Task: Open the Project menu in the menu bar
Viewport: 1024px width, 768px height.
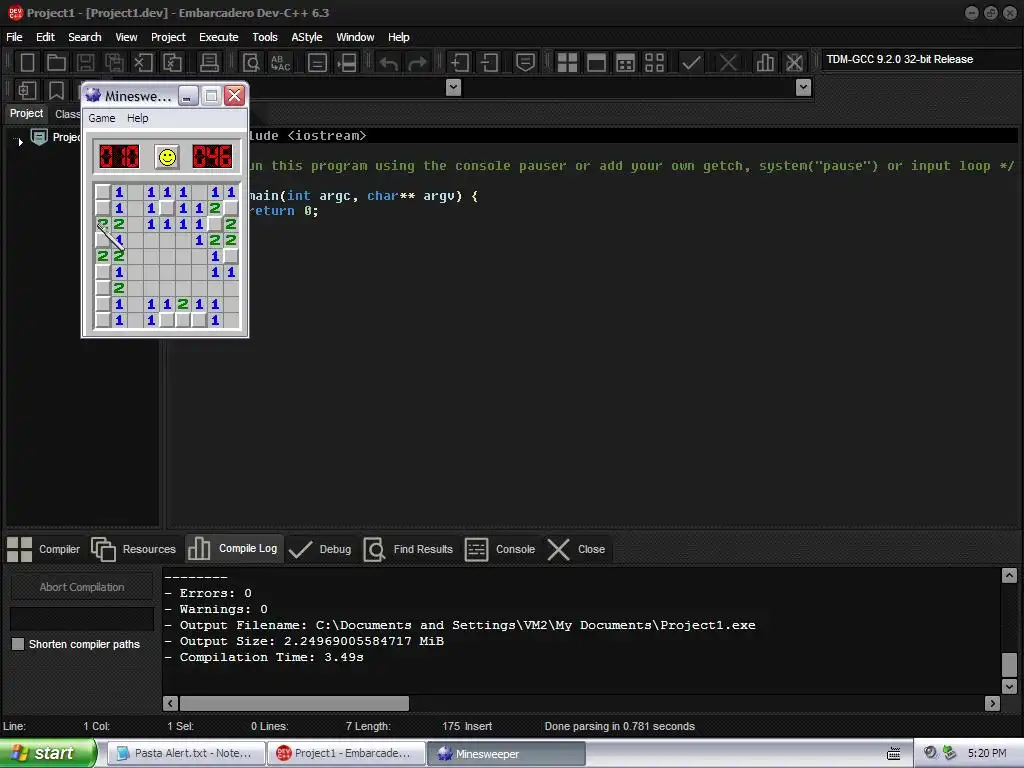Action: 168,37
